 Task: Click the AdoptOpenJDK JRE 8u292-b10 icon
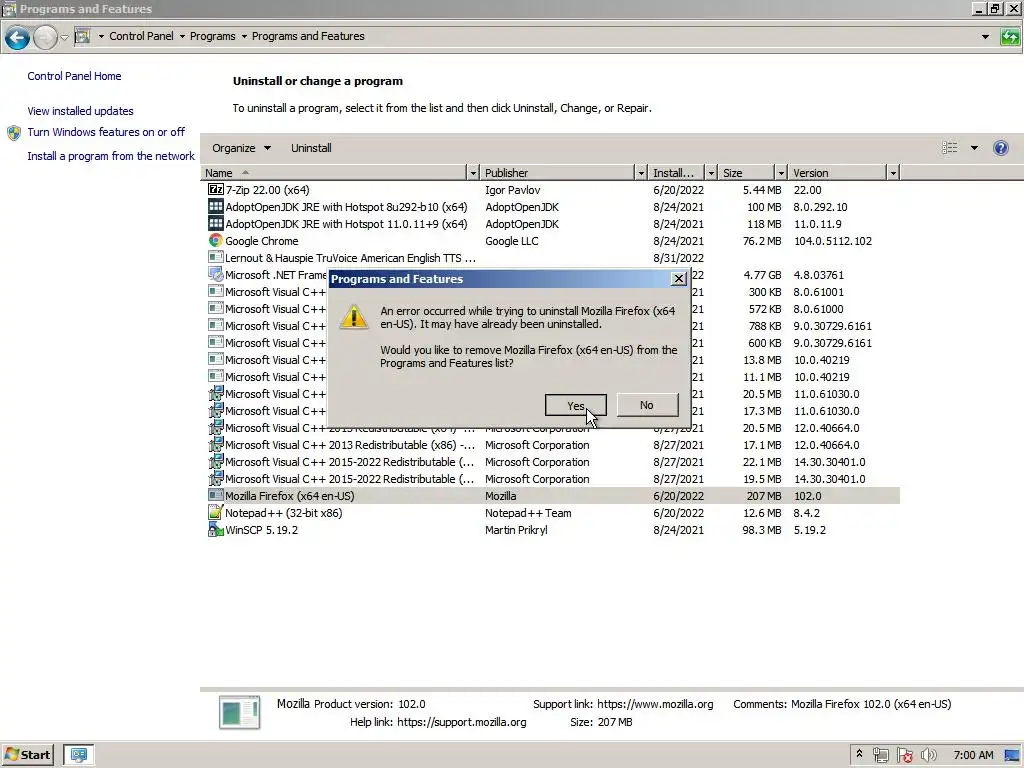tap(216, 206)
